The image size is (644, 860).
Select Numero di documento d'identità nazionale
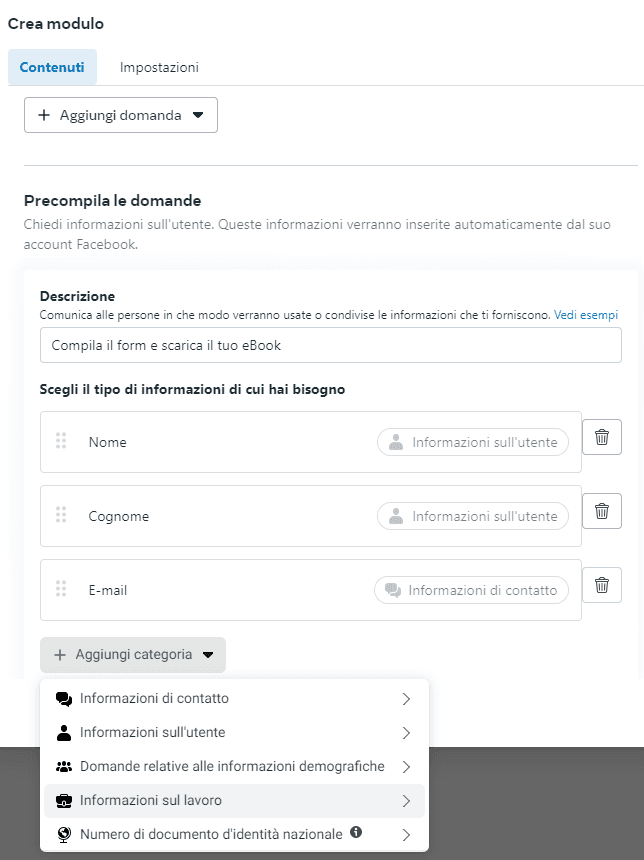coord(211,834)
